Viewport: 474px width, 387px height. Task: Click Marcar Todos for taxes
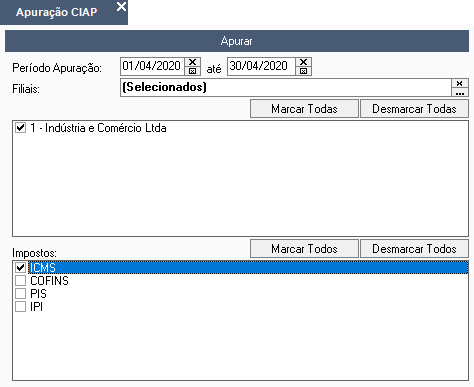click(304, 249)
